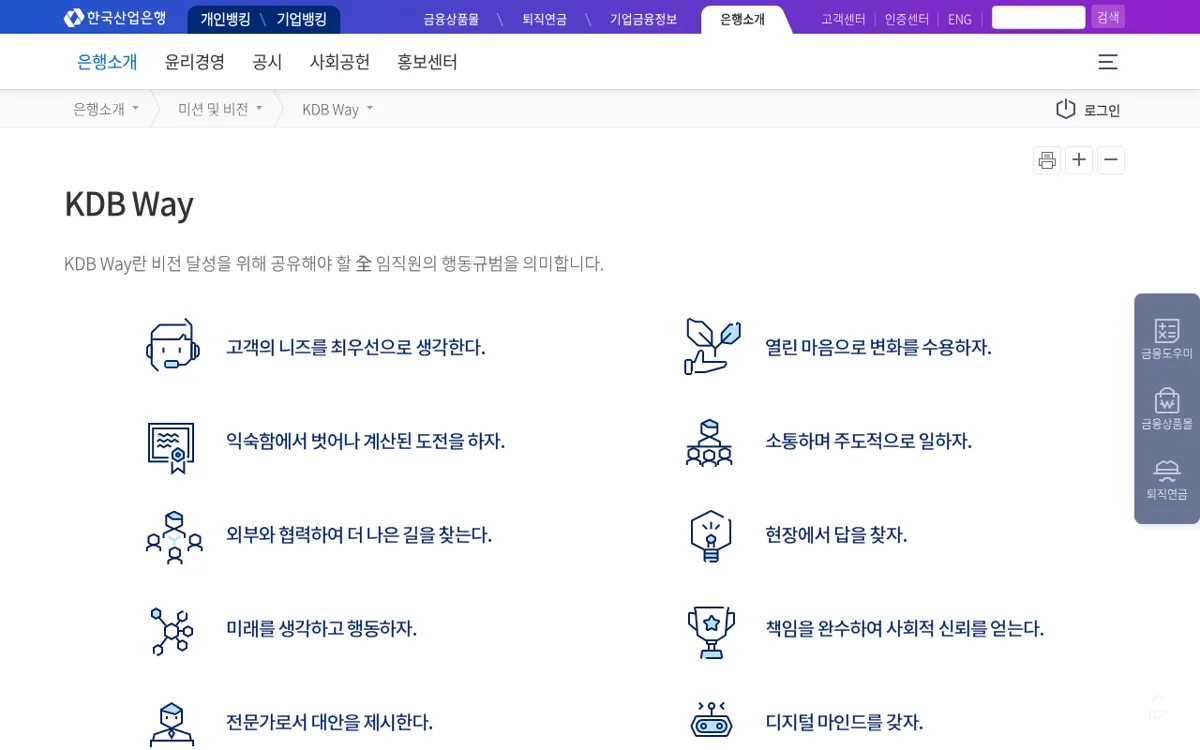Click text 미래를 생각하고 행동하자.

(x=321, y=628)
